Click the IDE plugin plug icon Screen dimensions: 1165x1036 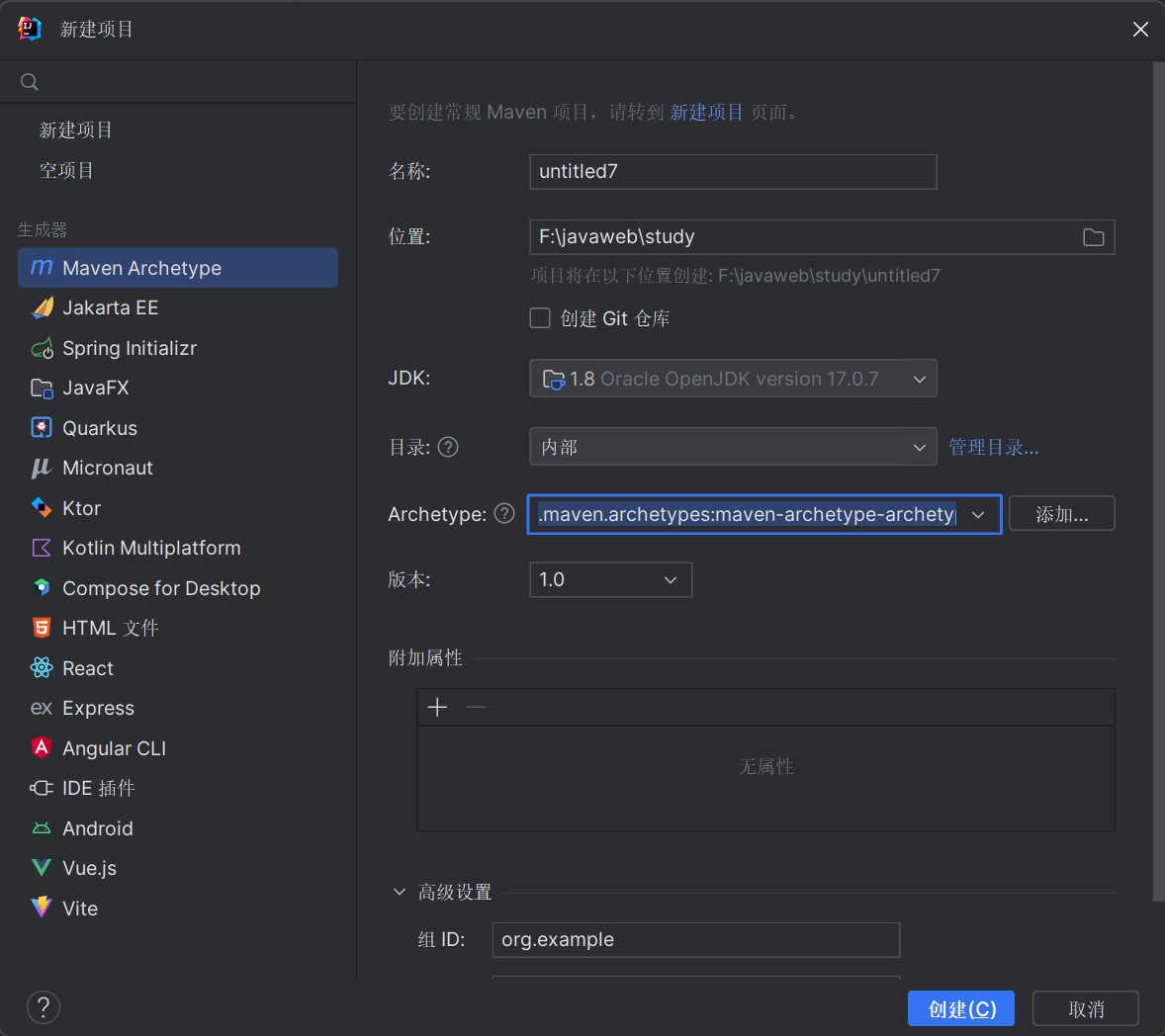[x=42, y=788]
